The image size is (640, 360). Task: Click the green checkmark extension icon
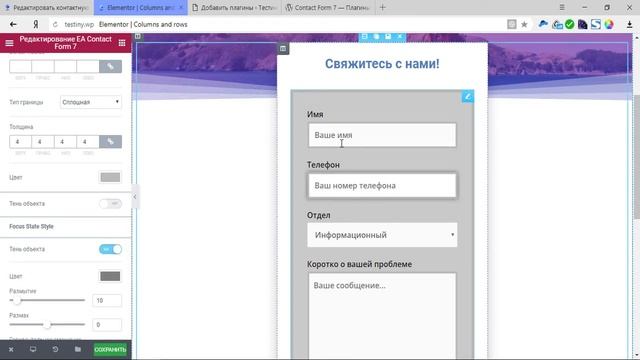(570, 24)
